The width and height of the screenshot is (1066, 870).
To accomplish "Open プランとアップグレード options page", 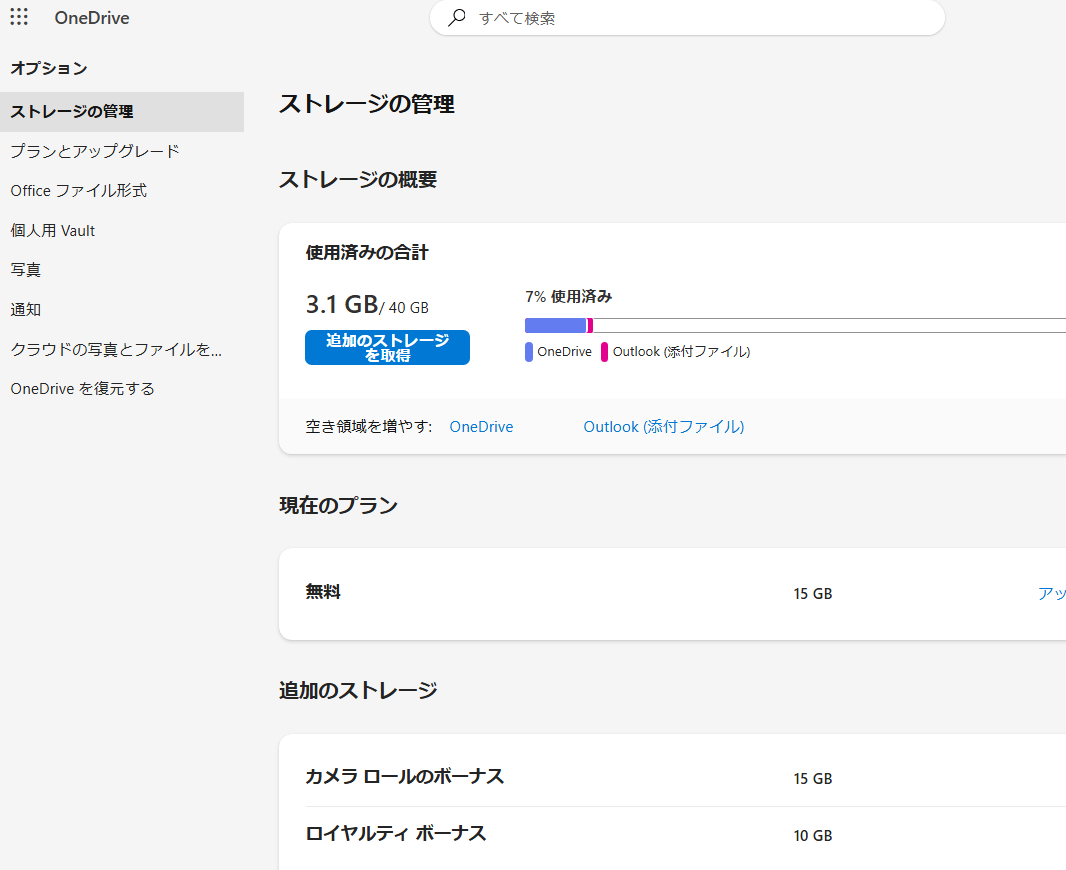I will click(95, 151).
